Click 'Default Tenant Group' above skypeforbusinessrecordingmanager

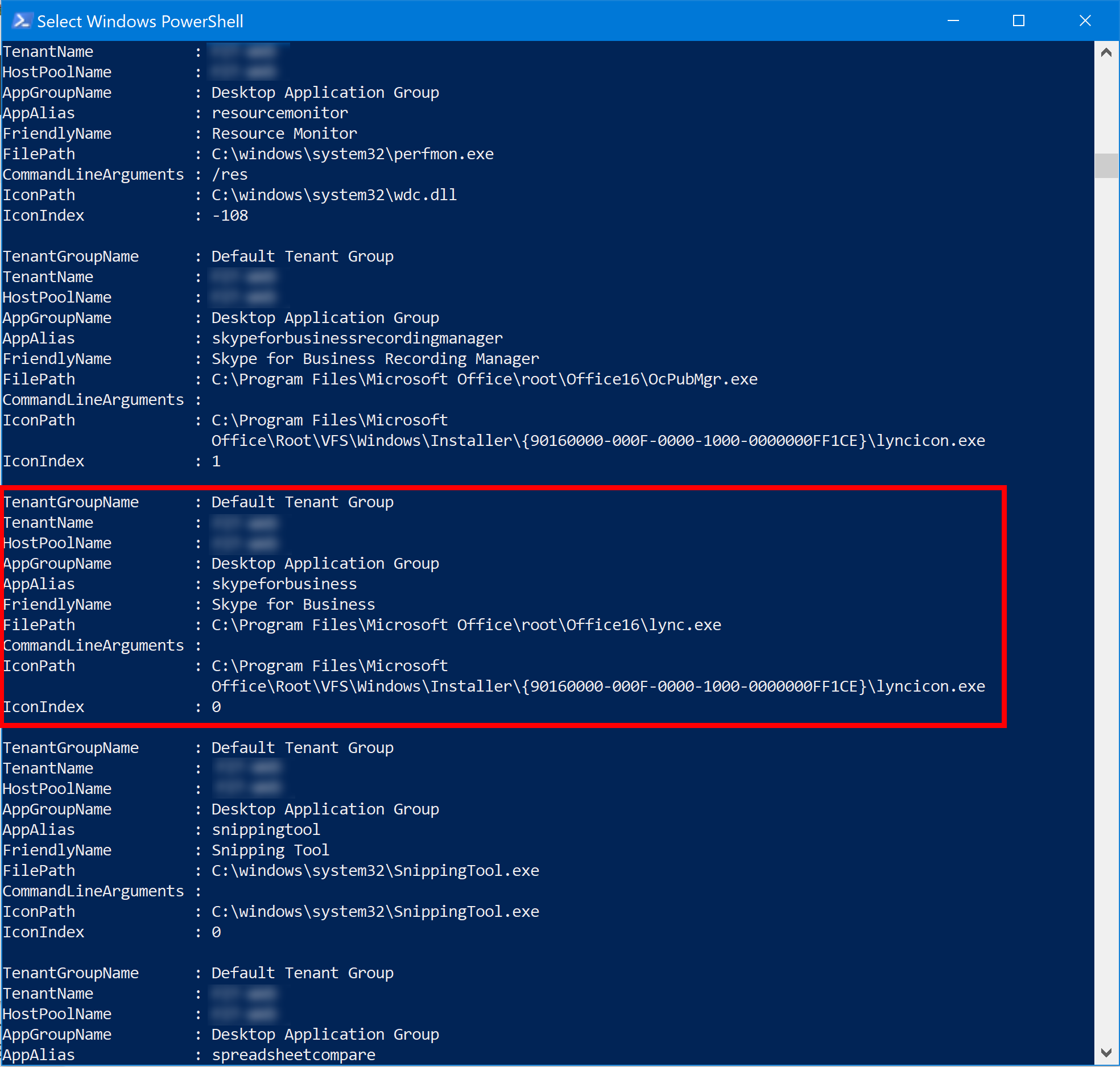(x=303, y=257)
